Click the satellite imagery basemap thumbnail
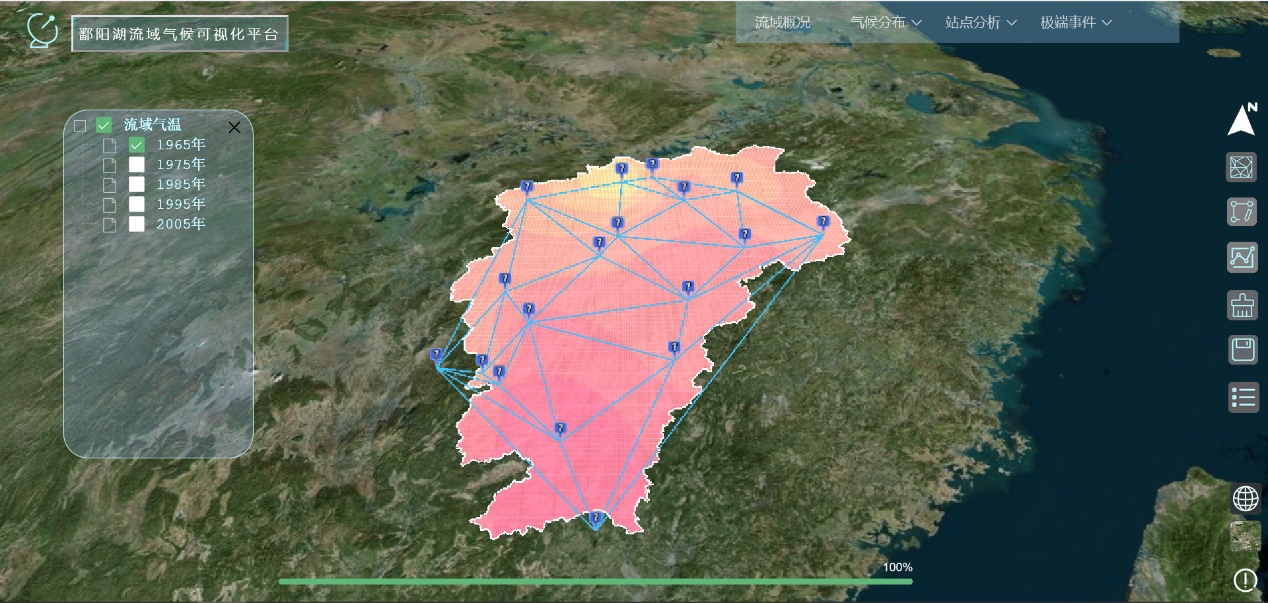 coord(1245,537)
